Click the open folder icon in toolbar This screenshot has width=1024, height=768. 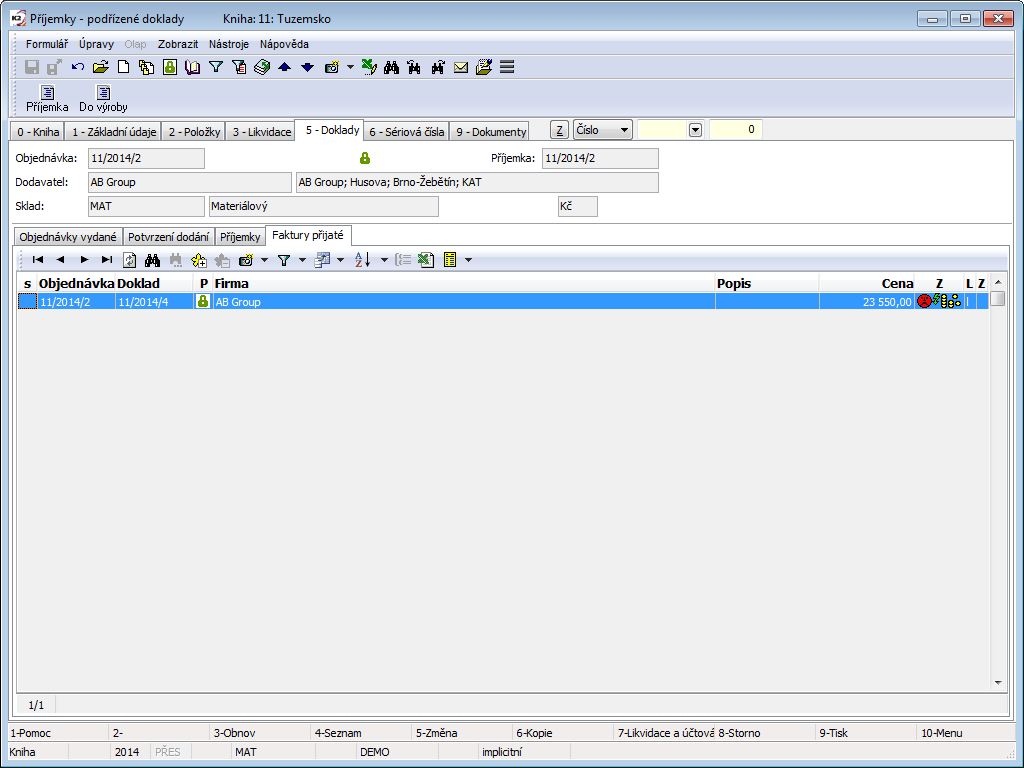click(x=100, y=67)
